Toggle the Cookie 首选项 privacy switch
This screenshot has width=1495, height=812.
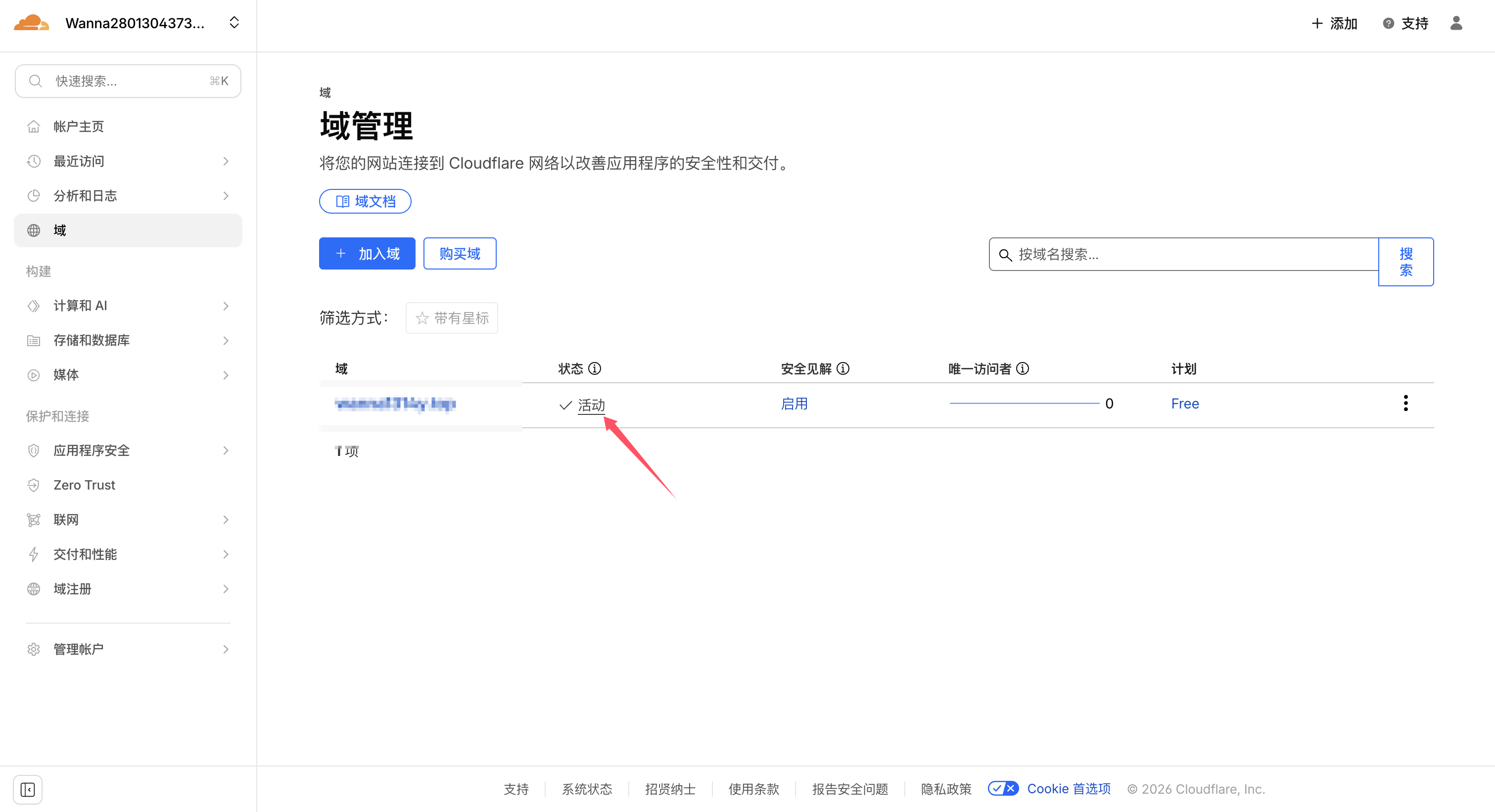(1003, 789)
